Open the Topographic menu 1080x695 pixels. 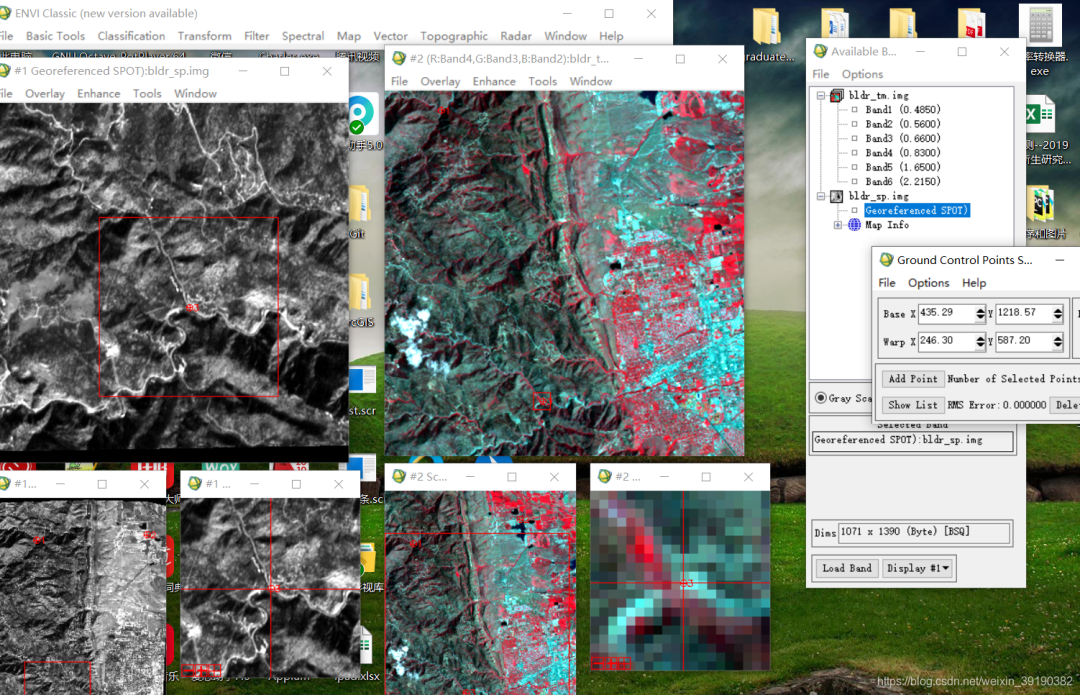pyautogui.click(x=454, y=36)
